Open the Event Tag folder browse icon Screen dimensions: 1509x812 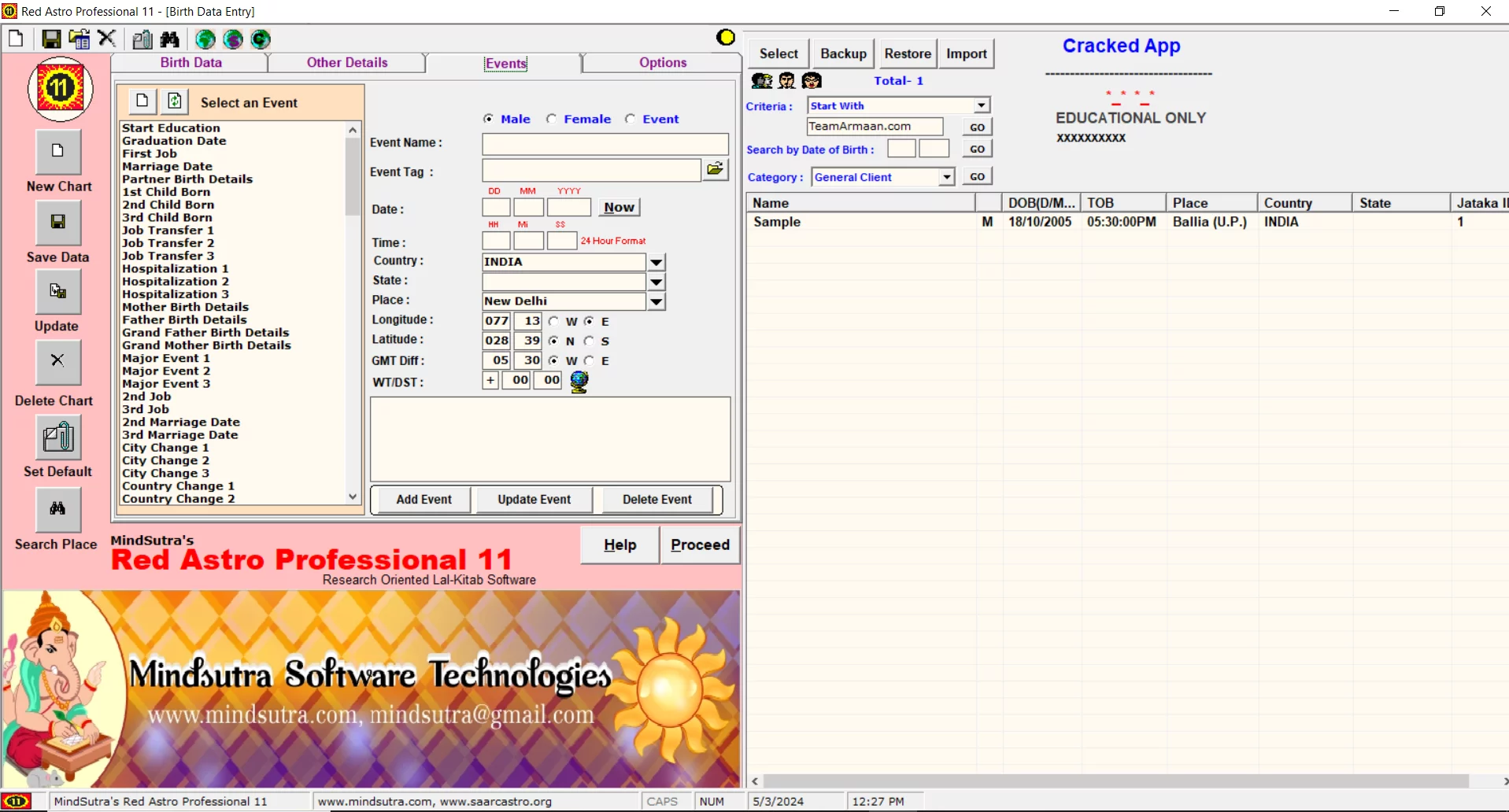tap(716, 169)
